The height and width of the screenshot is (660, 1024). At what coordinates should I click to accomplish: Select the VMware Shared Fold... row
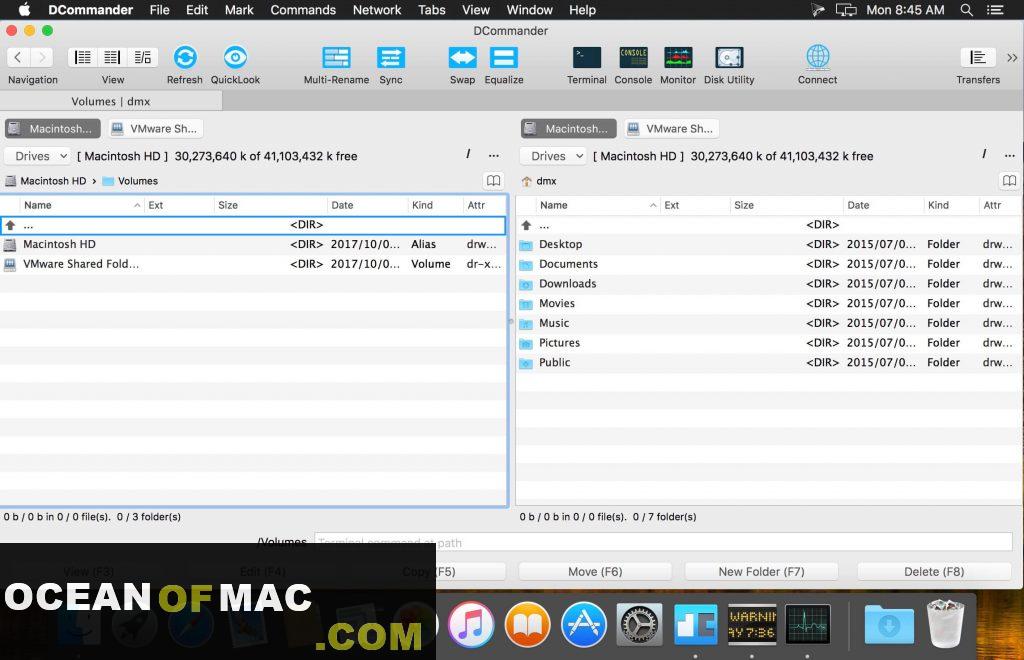[253, 264]
